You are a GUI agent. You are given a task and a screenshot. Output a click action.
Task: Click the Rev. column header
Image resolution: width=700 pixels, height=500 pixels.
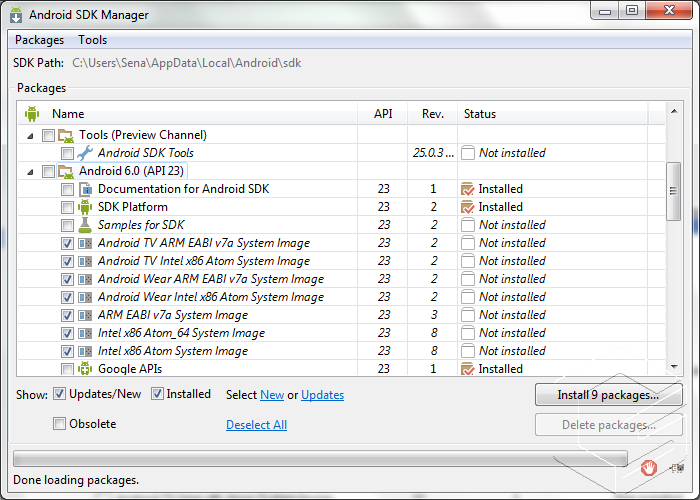coord(433,114)
